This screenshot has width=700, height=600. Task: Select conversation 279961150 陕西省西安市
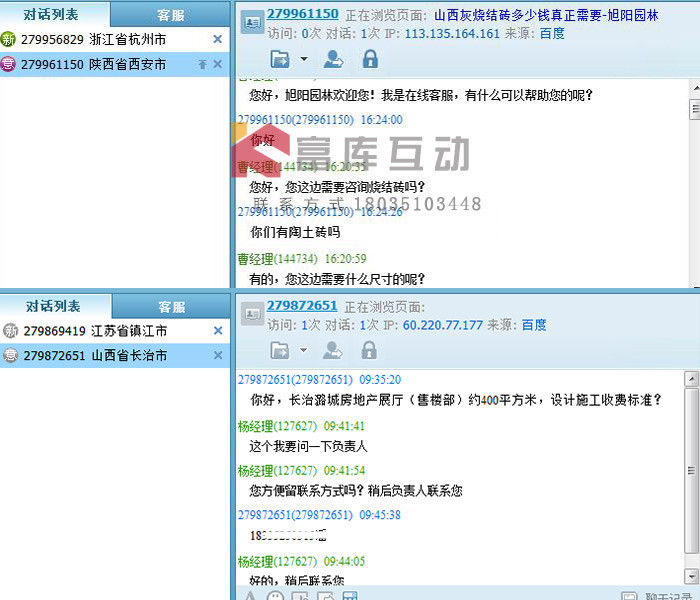[x=115, y=64]
